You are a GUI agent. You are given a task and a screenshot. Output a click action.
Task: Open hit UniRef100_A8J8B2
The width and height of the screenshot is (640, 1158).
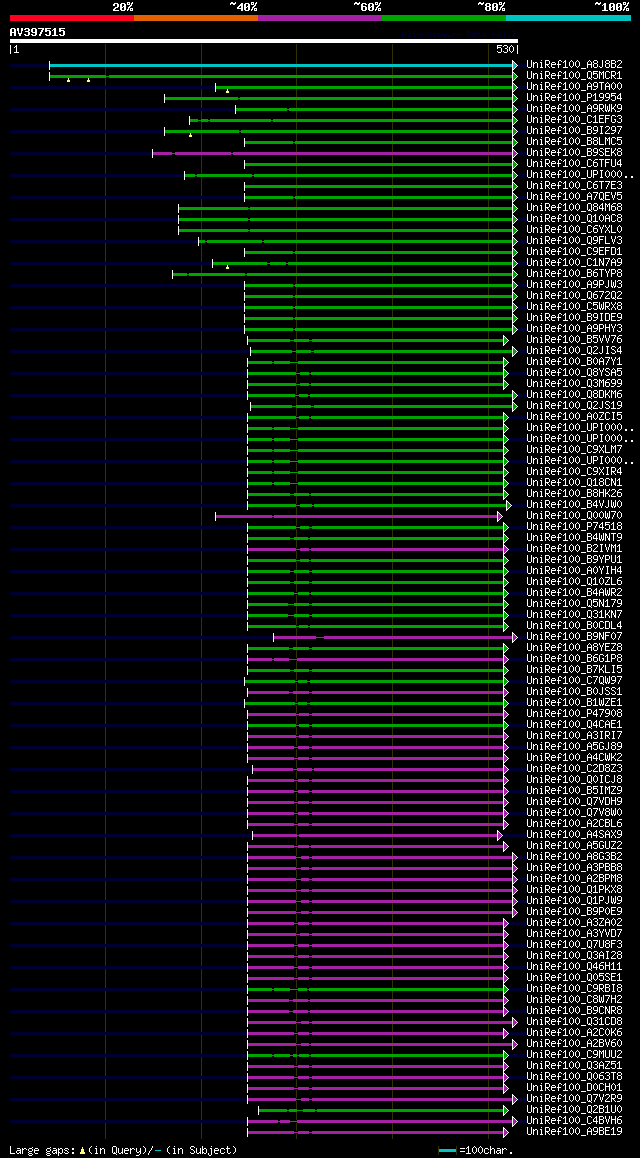pyautogui.click(x=574, y=65)
